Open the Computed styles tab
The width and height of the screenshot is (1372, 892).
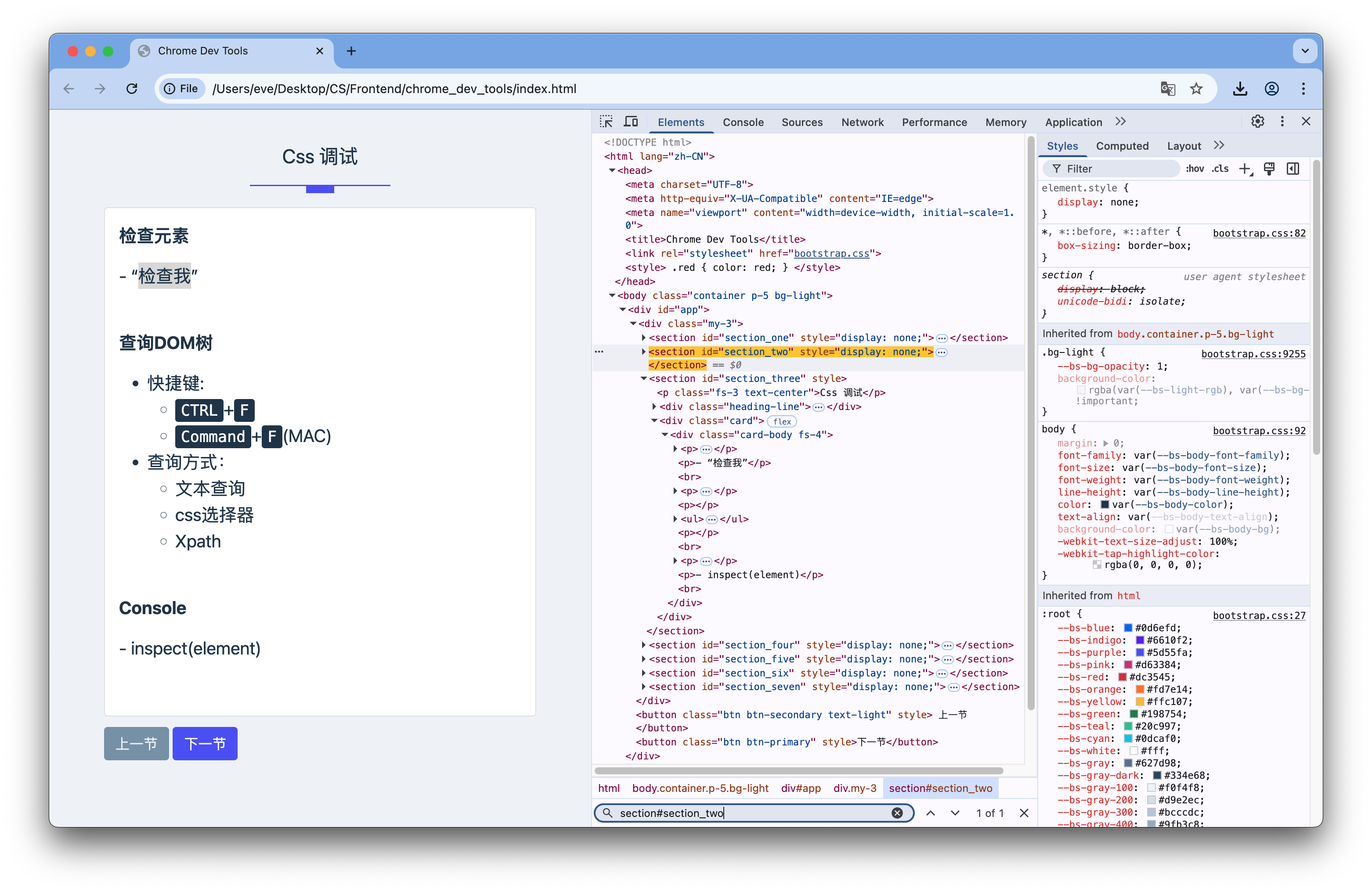[x=1122, y=146]
